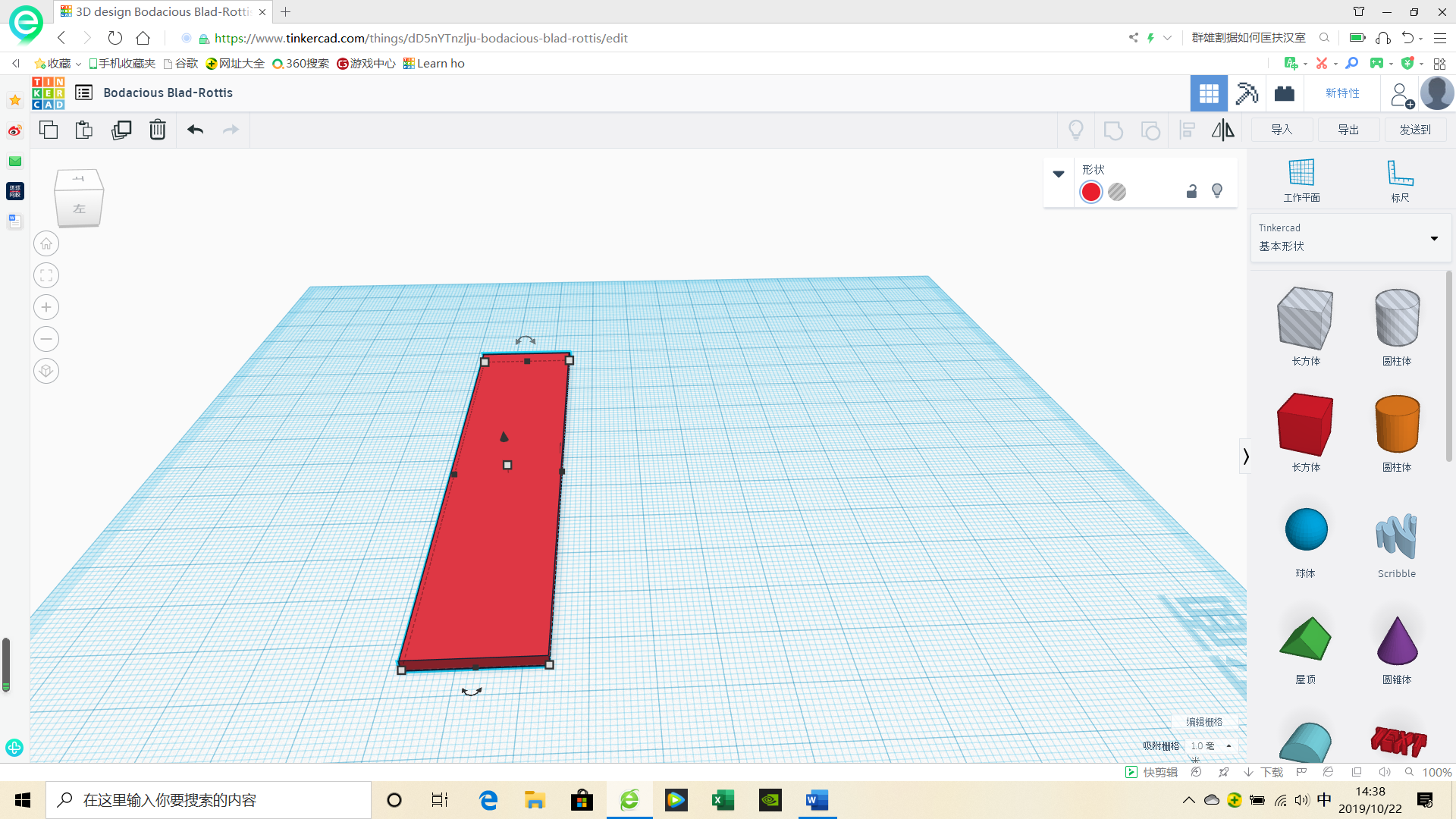Open the user profile avatar
Screen dimensions: 1456x819
coord(1437,93)
